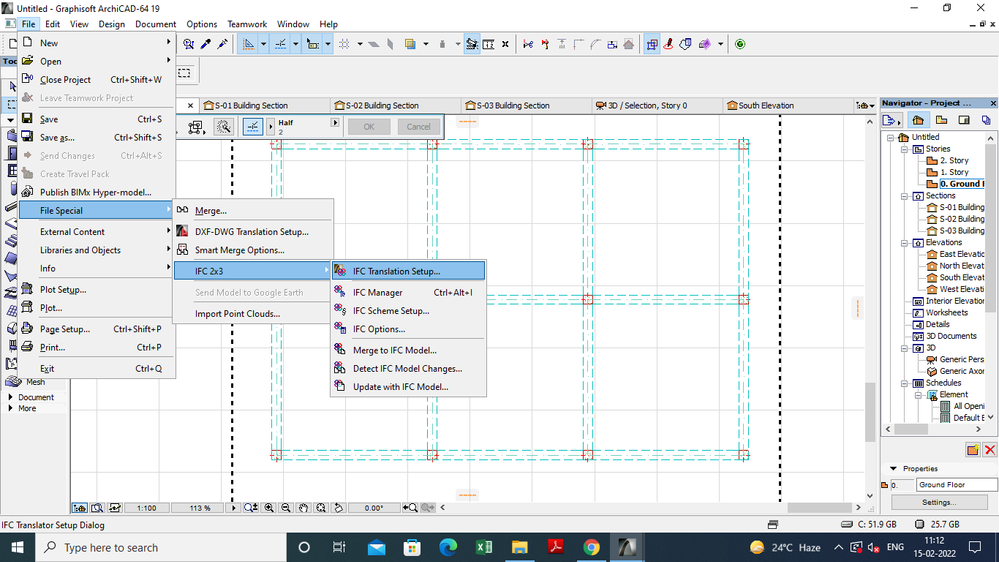Open the snap guides dropdown arrow
The width and height of the screenshot is (999, 562).
click(x=296, y=44)
